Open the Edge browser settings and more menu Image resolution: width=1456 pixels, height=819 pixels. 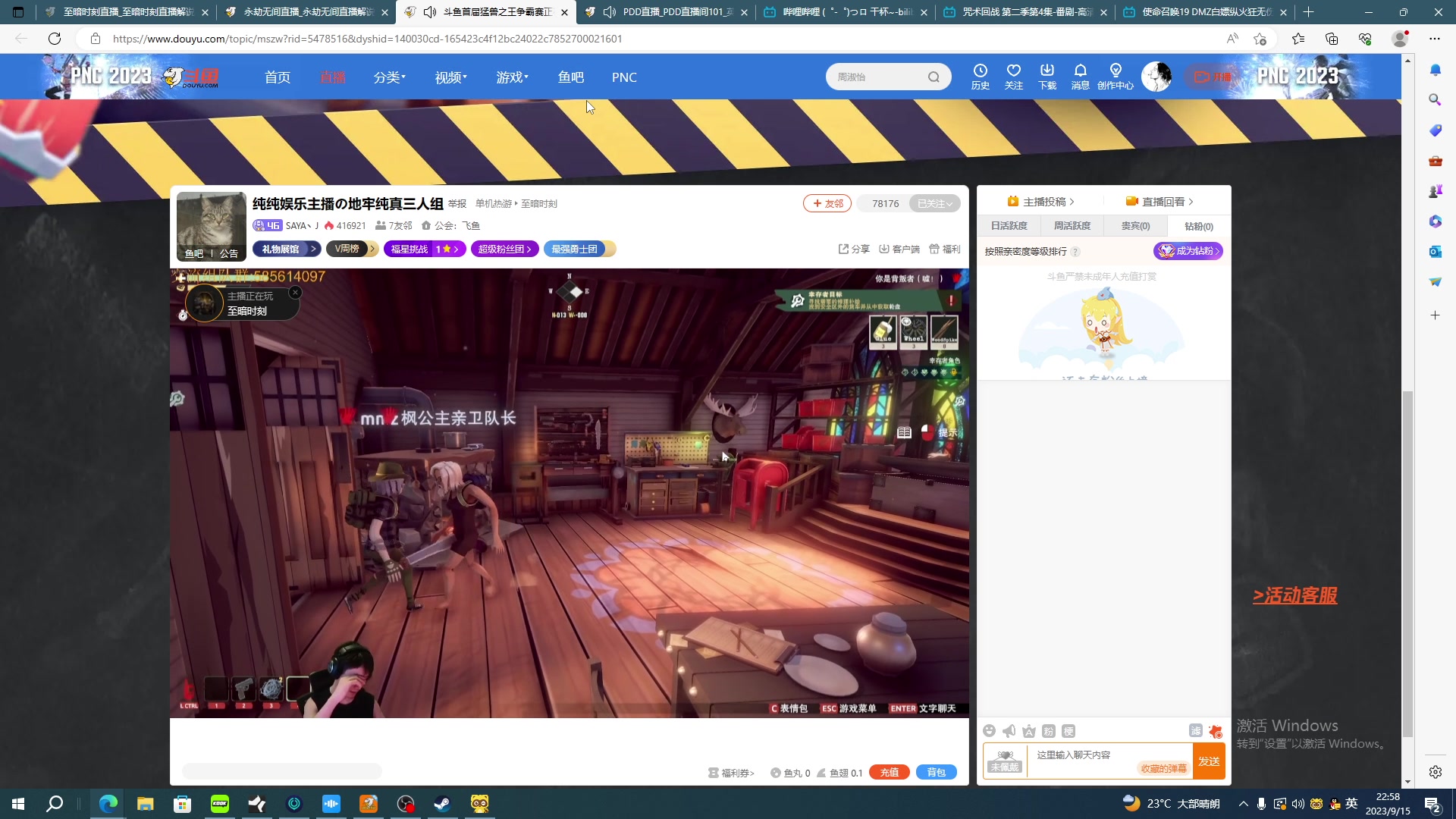point(1435,39)
